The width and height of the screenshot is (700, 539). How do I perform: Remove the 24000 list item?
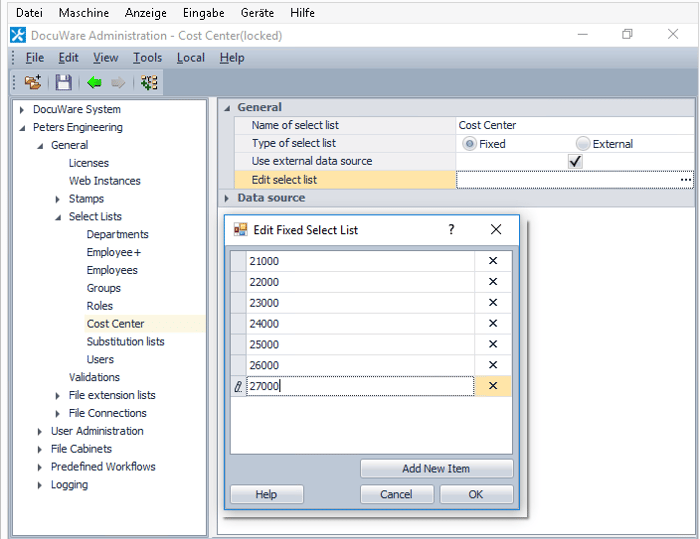click(x=492, y=324)
